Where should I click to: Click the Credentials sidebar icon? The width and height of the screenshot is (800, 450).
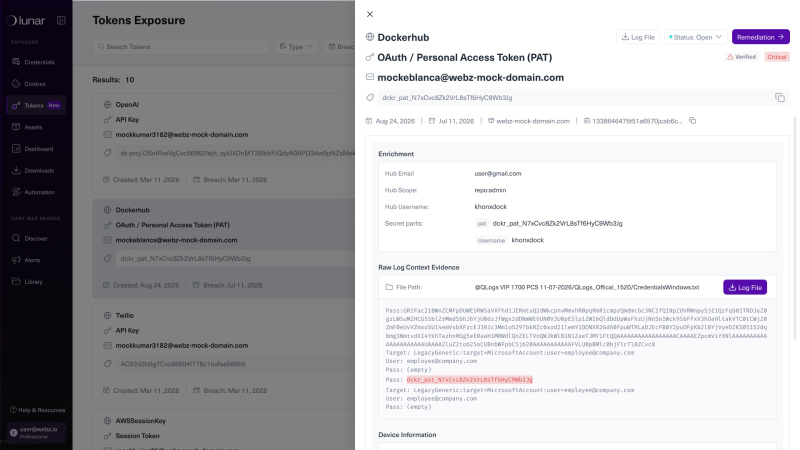[x=16, y=62]
